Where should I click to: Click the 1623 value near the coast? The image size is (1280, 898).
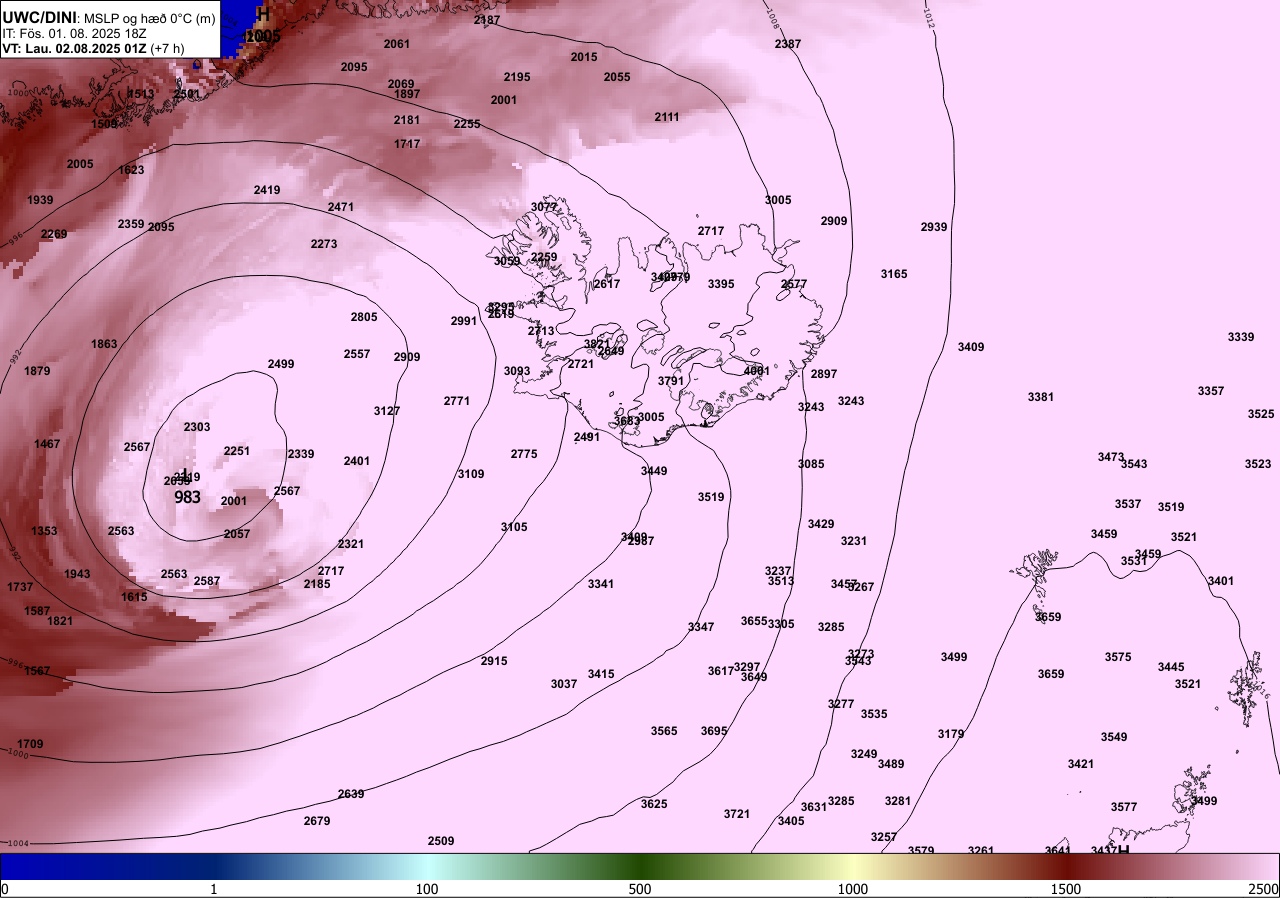click(131, 170)
